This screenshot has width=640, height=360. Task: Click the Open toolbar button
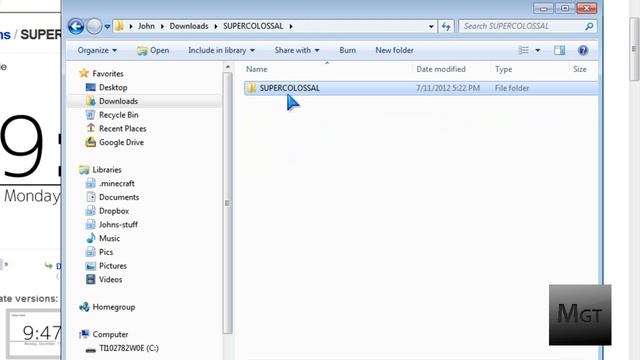point(153,50)
